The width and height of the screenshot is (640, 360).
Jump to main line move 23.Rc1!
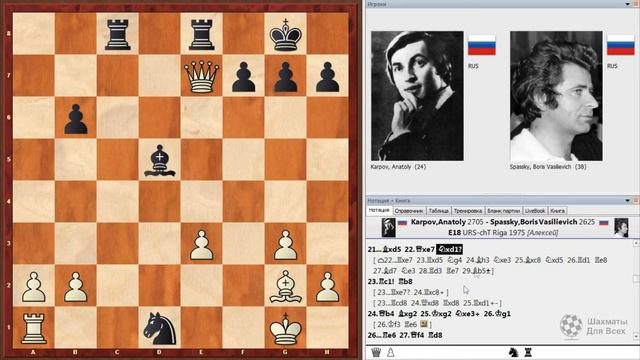point(382,282)
